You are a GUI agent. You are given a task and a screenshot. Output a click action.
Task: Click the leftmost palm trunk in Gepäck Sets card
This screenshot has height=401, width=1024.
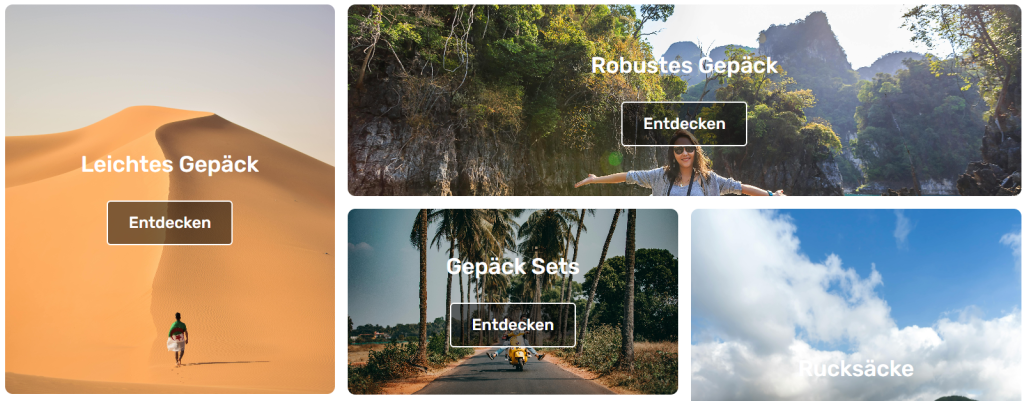click(x=423, y=287)
